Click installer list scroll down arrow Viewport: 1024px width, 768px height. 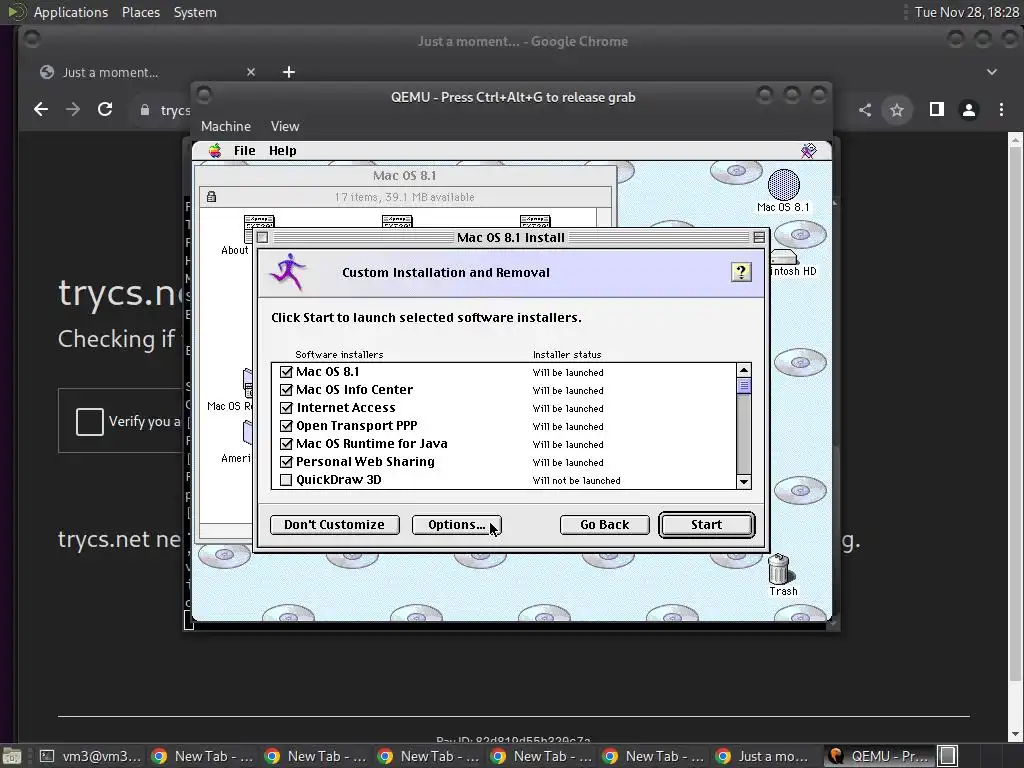[x=743, y=482]
